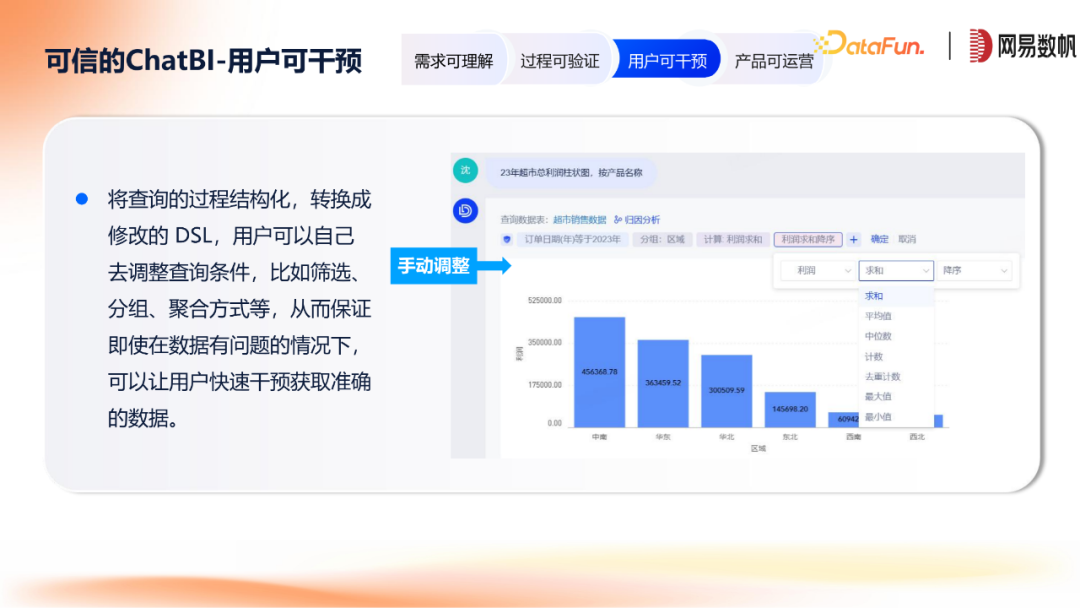This screenshot has width=1080, height=608.
Task: Click the 西北 axis label
Action: point(917,437)
